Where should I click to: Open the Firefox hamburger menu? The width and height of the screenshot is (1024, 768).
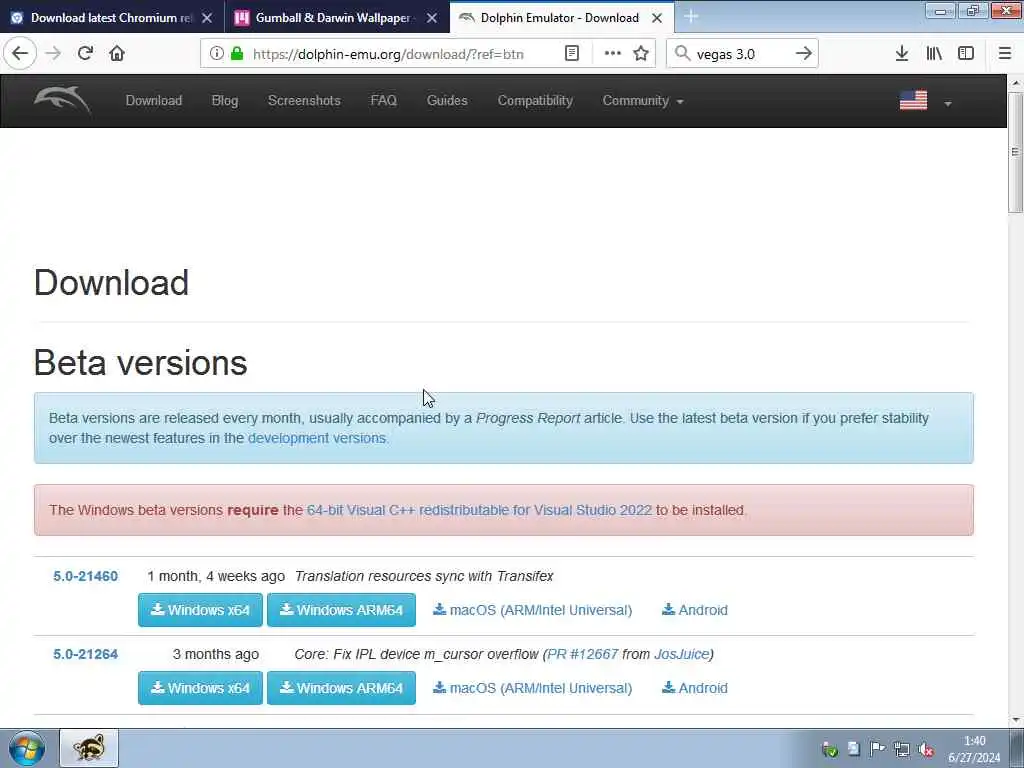(x=1005, y=54)
